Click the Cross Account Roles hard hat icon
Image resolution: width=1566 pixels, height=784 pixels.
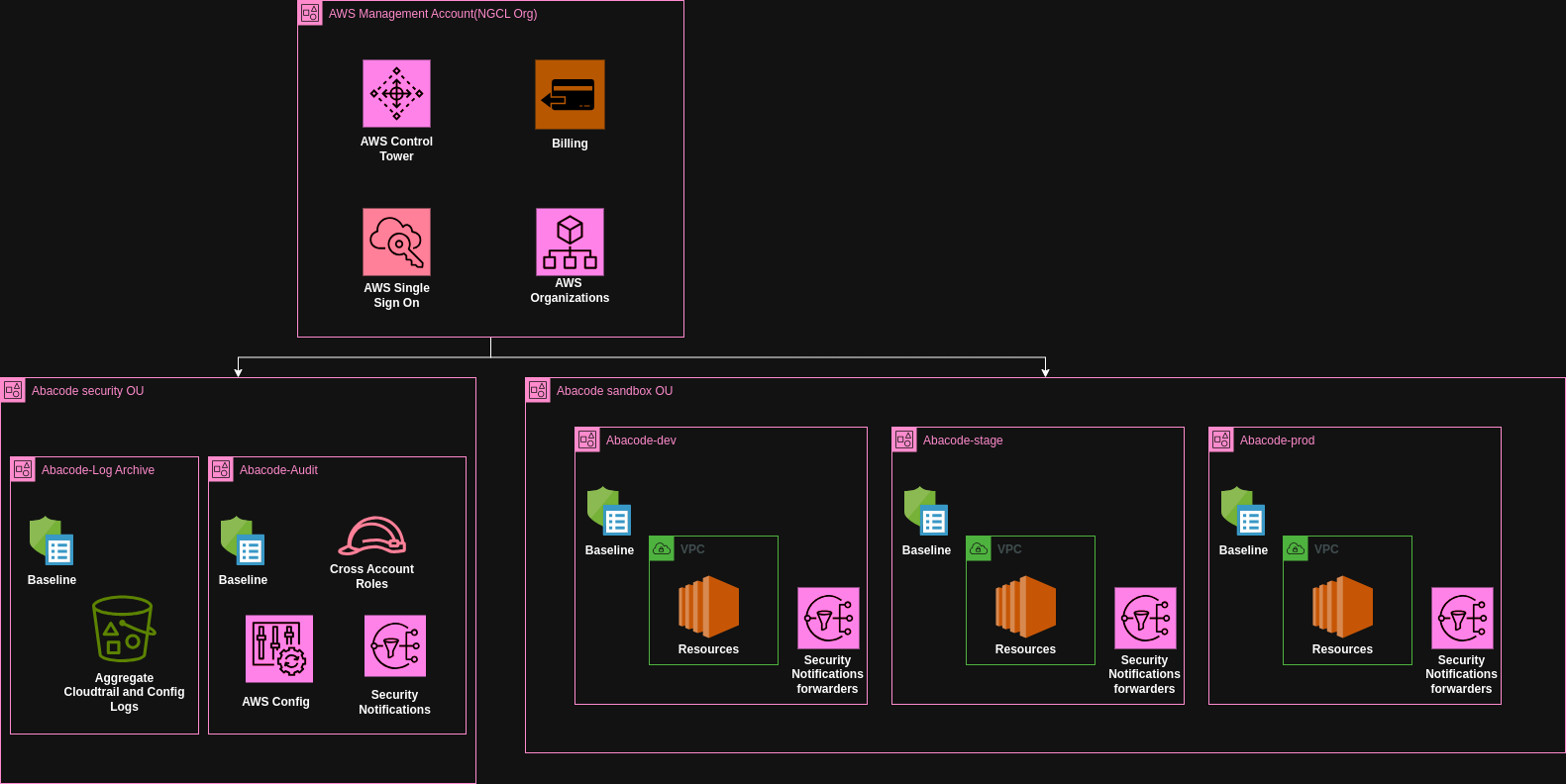coord(372,536)
